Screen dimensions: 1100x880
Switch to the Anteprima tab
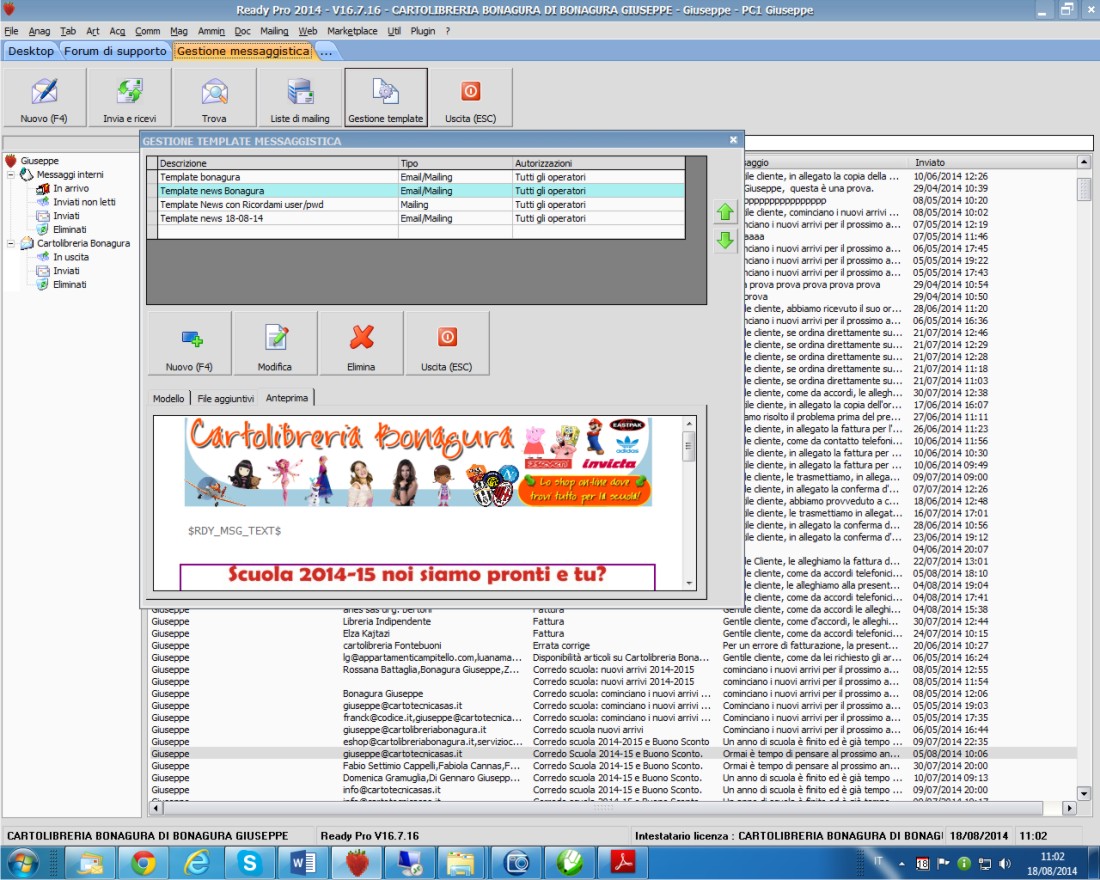pyautogui.click(x=287, y=397)
